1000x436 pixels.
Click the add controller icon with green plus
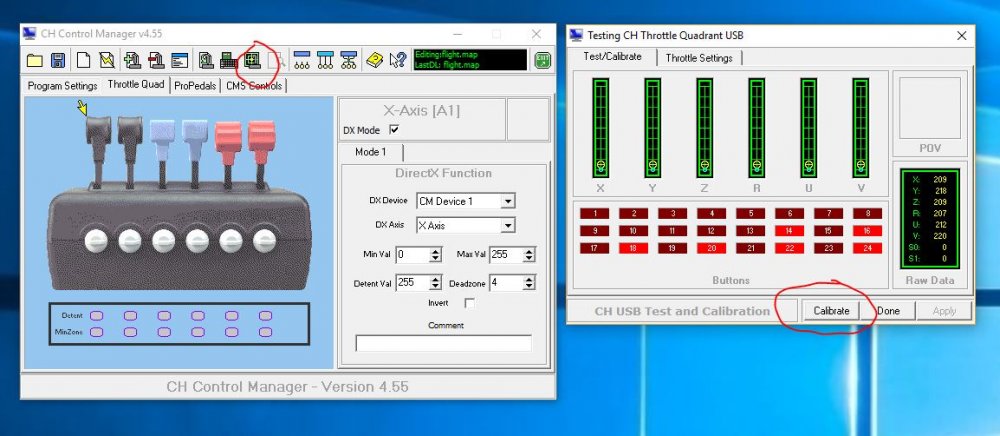pos(132,61)
